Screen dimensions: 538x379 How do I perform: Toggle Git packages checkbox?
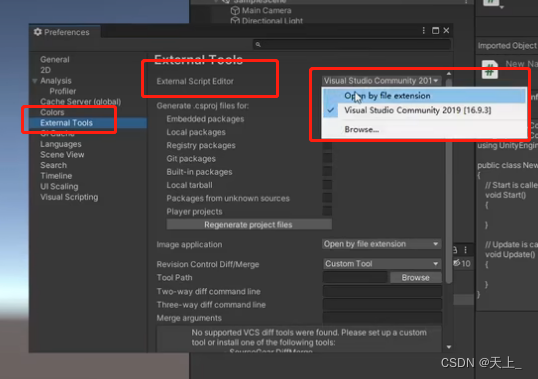coord(327,158)
